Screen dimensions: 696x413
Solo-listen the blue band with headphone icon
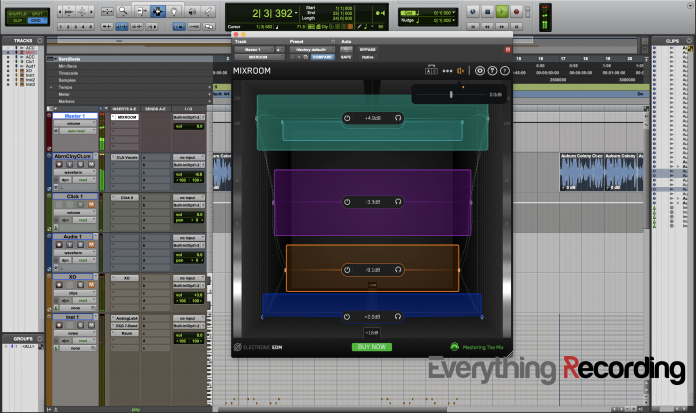(x=398, y=317)
